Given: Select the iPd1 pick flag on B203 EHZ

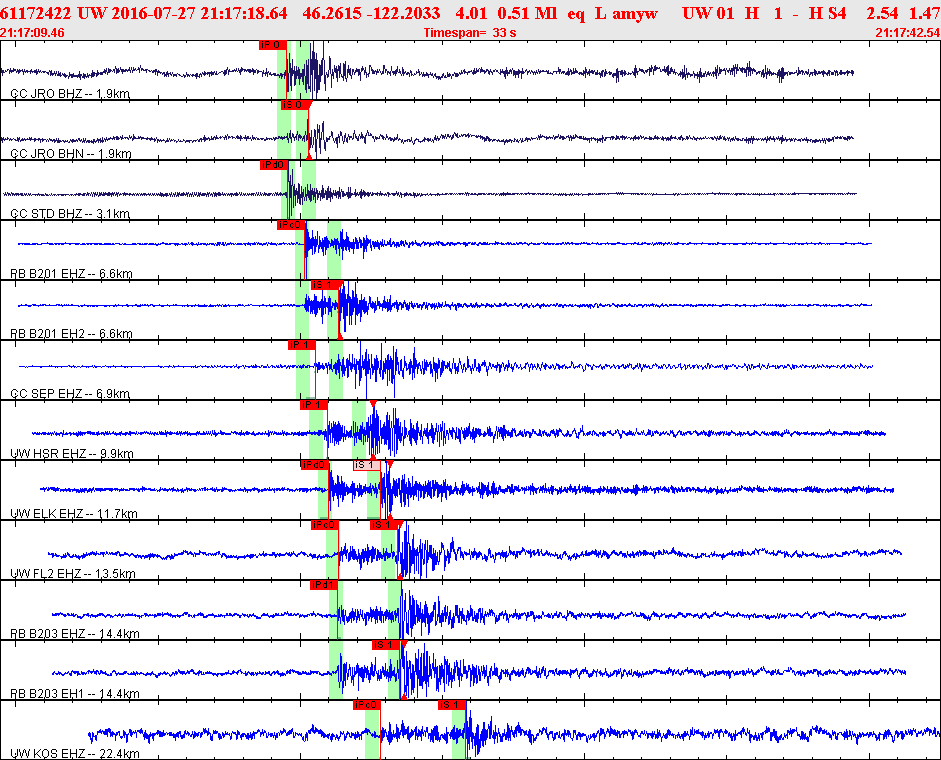Looking at the screenshot, I should (x=324, y=585).
